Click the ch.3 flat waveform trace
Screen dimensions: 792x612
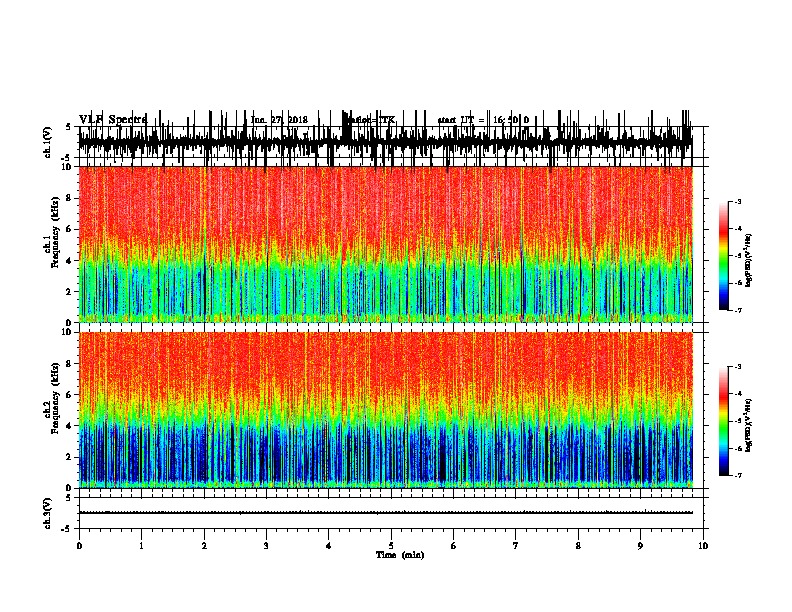[385, 513]
